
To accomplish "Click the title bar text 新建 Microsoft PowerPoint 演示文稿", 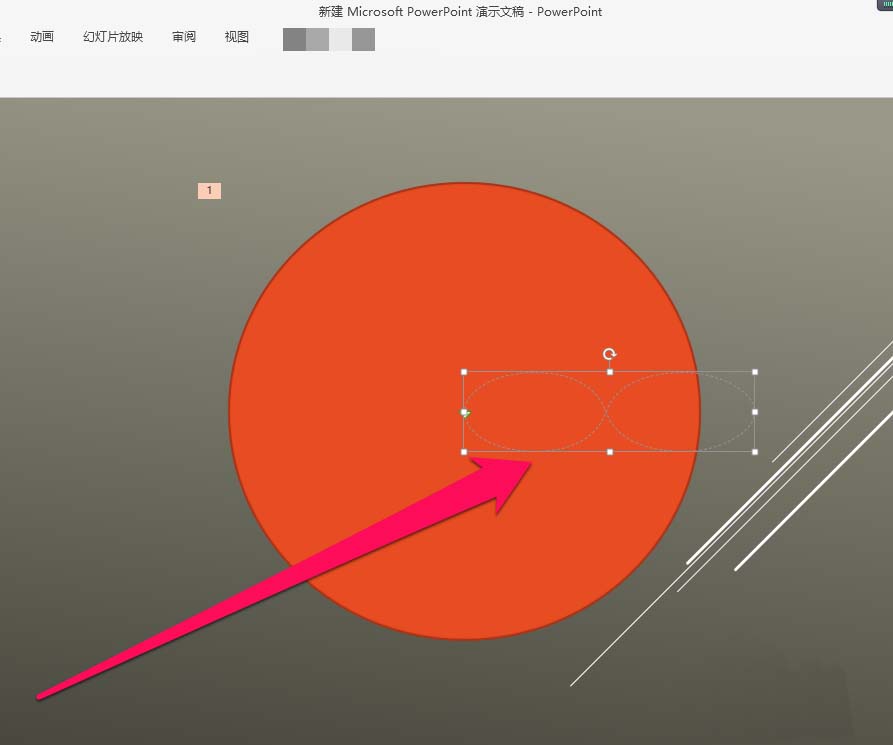I will tap(421, 11).
